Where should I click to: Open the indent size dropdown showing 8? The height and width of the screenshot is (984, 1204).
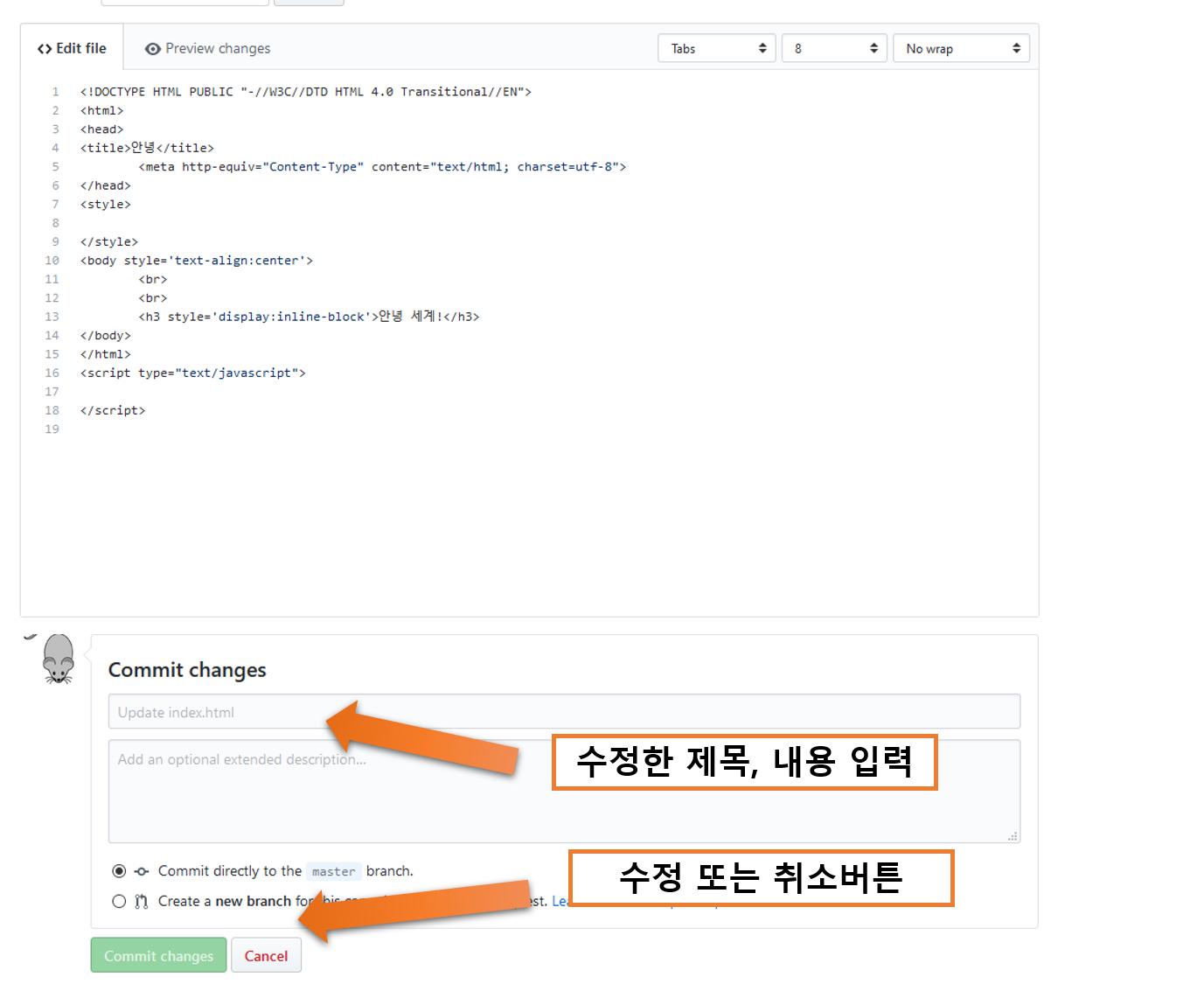(x=834, y=48)
